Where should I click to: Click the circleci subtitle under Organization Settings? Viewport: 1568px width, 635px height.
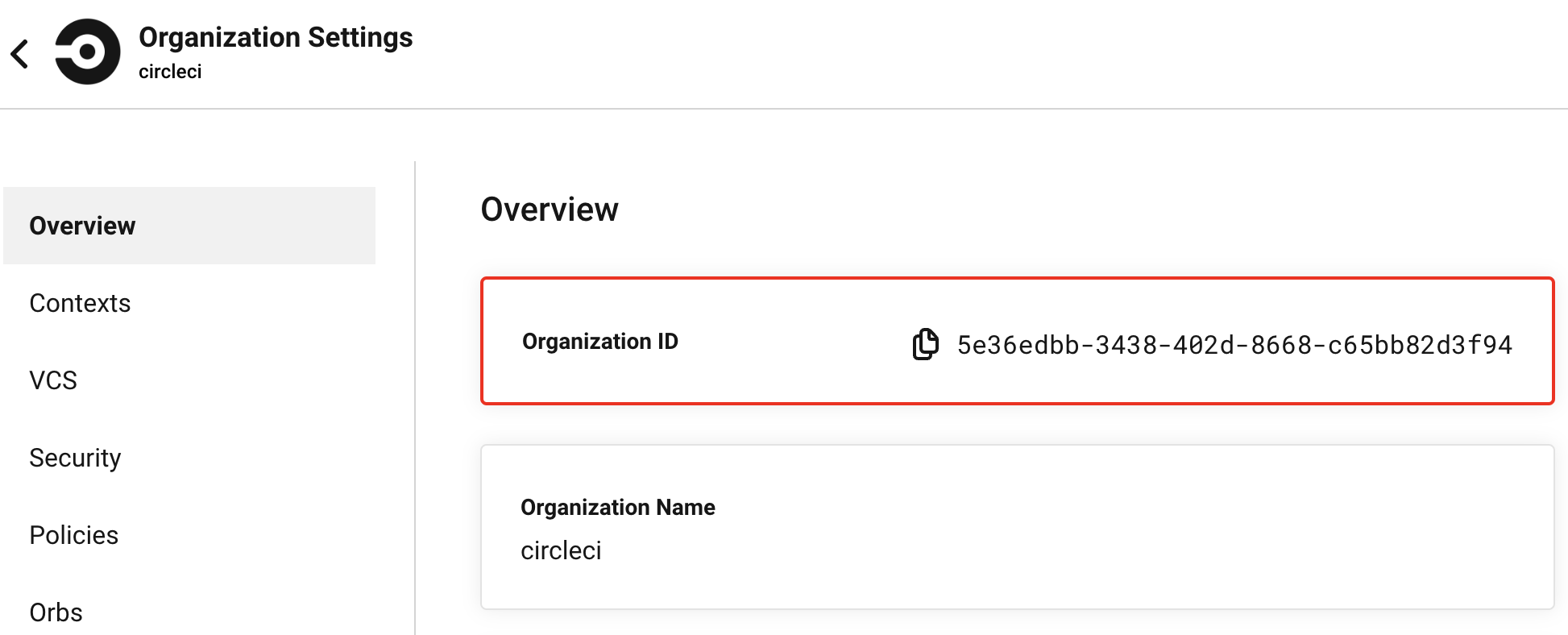coord(170,72)
